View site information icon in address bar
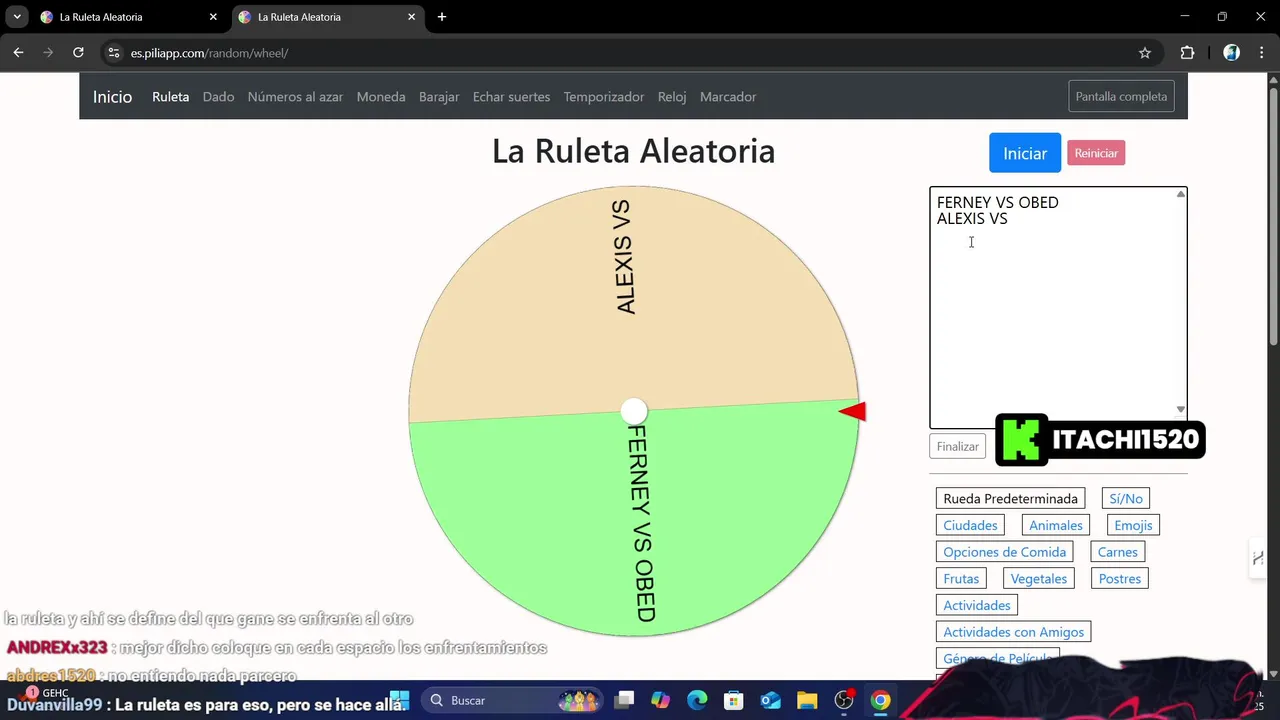The width and height of the screenshot is (1280, 720). point(113,53)
